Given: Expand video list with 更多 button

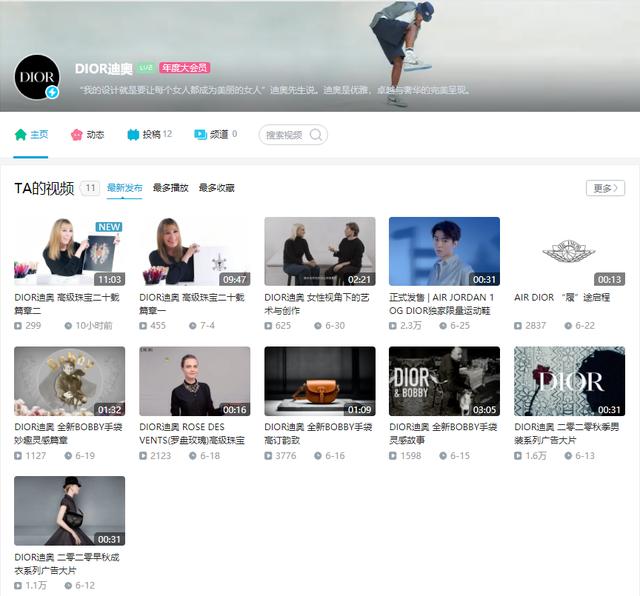Looking at the screenshot, I should point(605,188).
